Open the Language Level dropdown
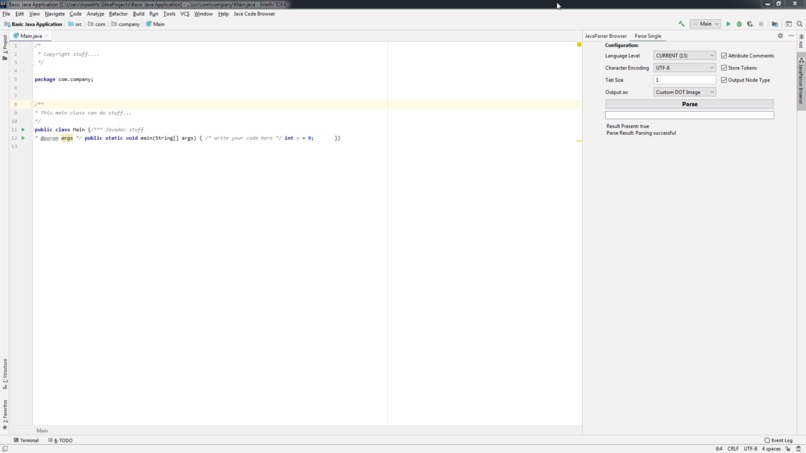806x453 pixels. [684, 56]
